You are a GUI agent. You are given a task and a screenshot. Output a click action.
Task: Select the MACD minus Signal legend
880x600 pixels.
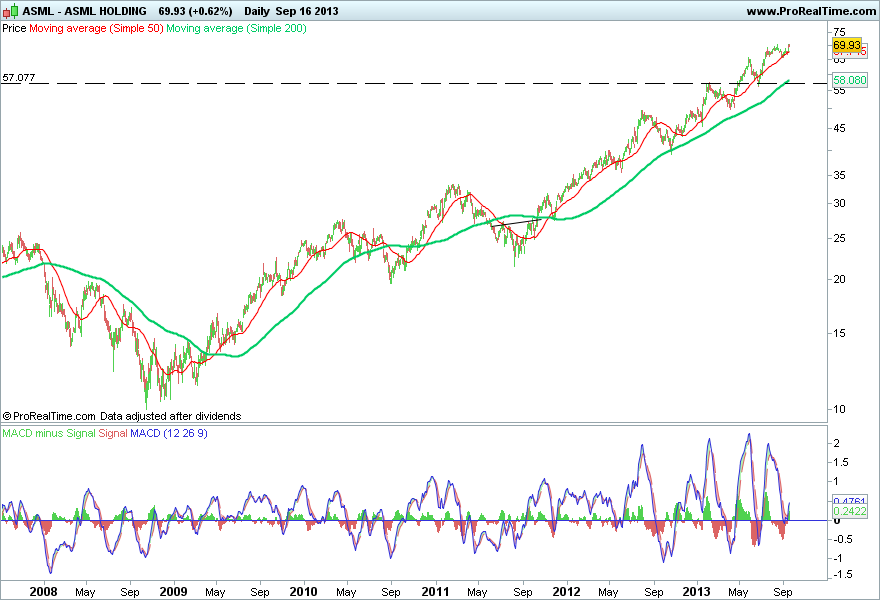click(49, 433)
